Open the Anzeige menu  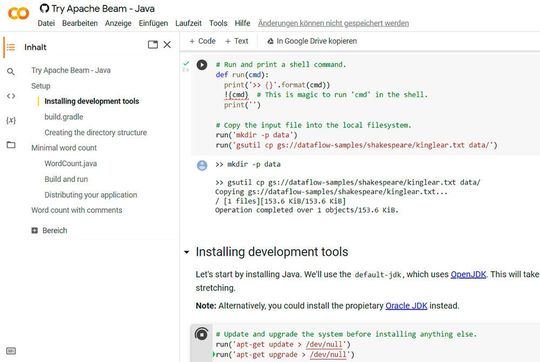(x=118, y=23)
